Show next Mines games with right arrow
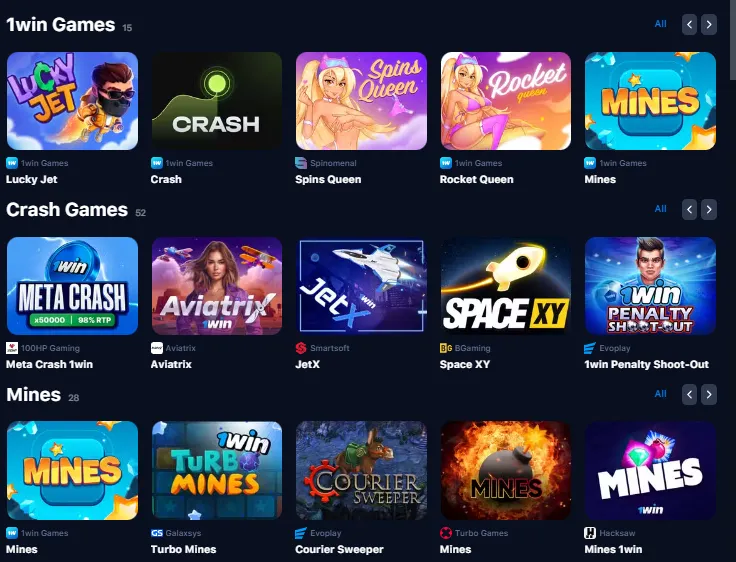The width and height of the screenshot is (736, 562). tap(709, 394)
